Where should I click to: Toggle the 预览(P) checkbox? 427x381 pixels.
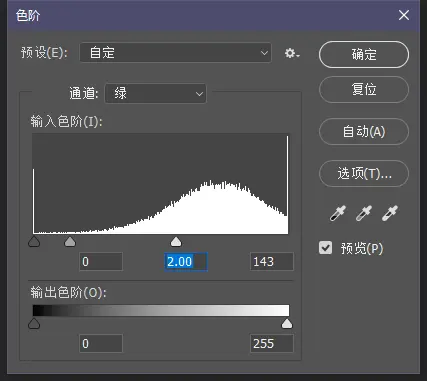325,248
